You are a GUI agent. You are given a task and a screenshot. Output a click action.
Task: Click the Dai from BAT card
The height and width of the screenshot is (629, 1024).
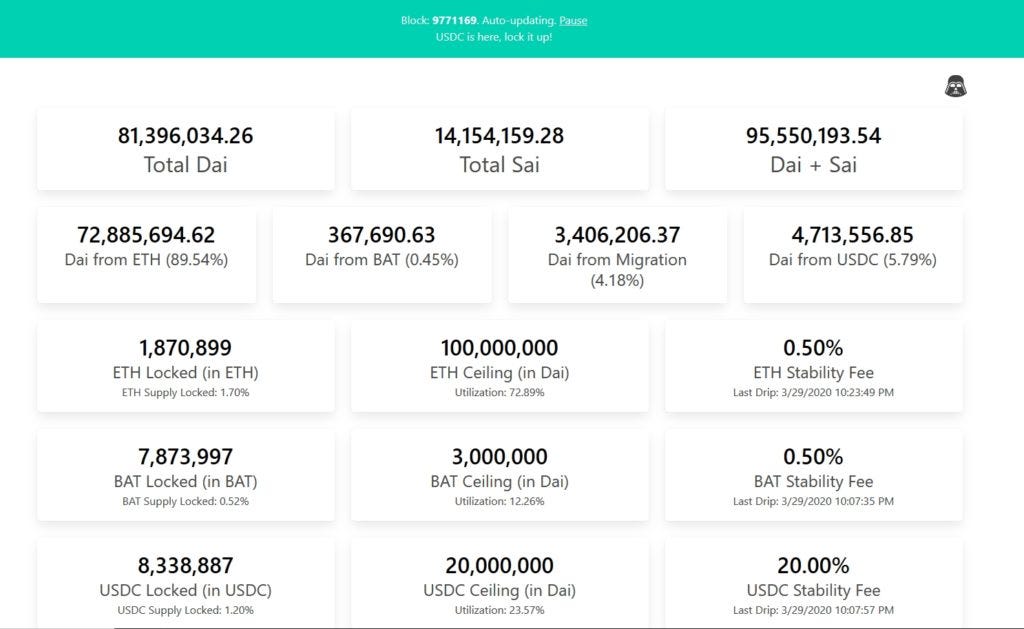coord(382,254)
